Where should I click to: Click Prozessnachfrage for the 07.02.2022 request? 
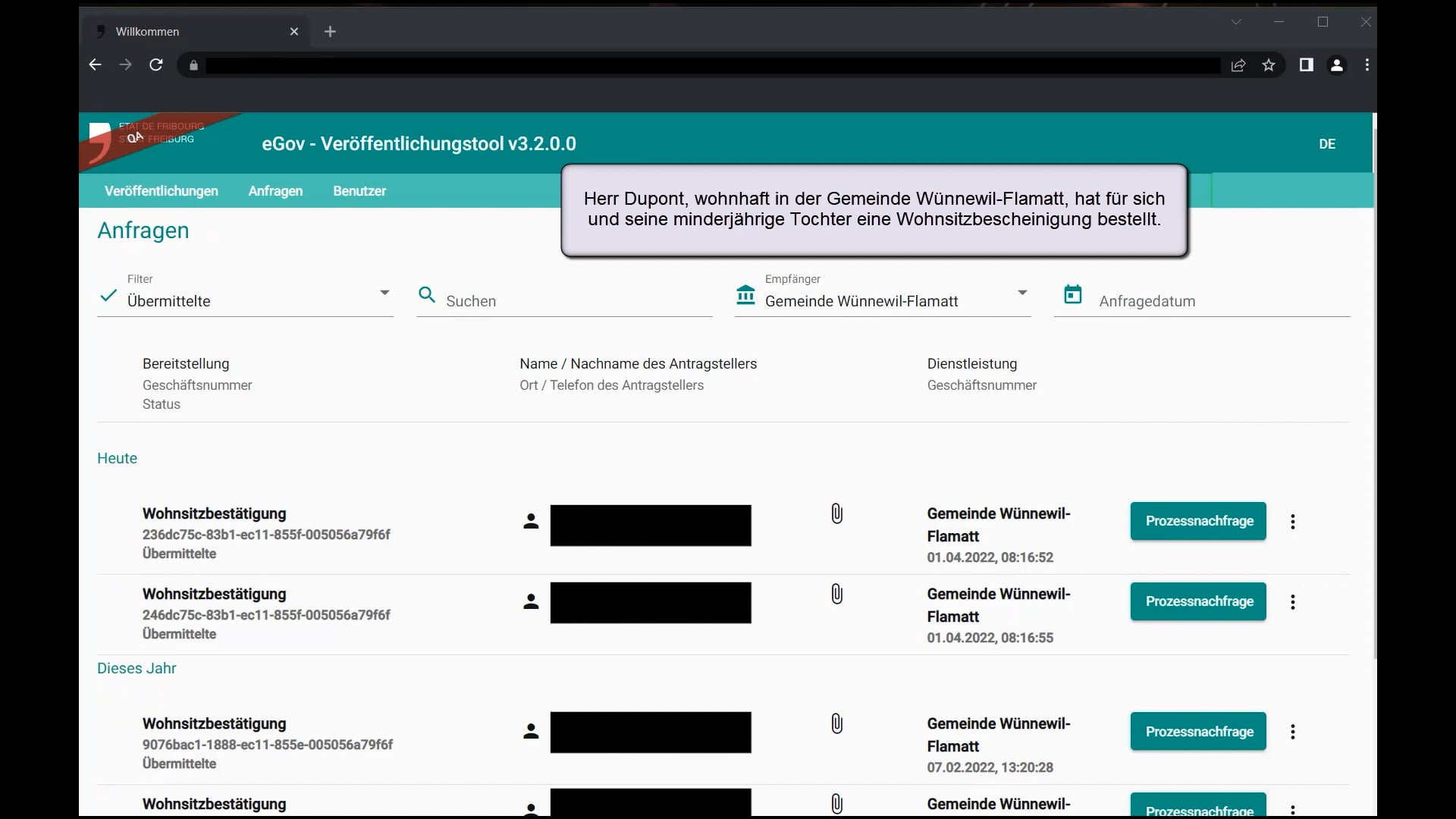click(x=1198, y=731)
